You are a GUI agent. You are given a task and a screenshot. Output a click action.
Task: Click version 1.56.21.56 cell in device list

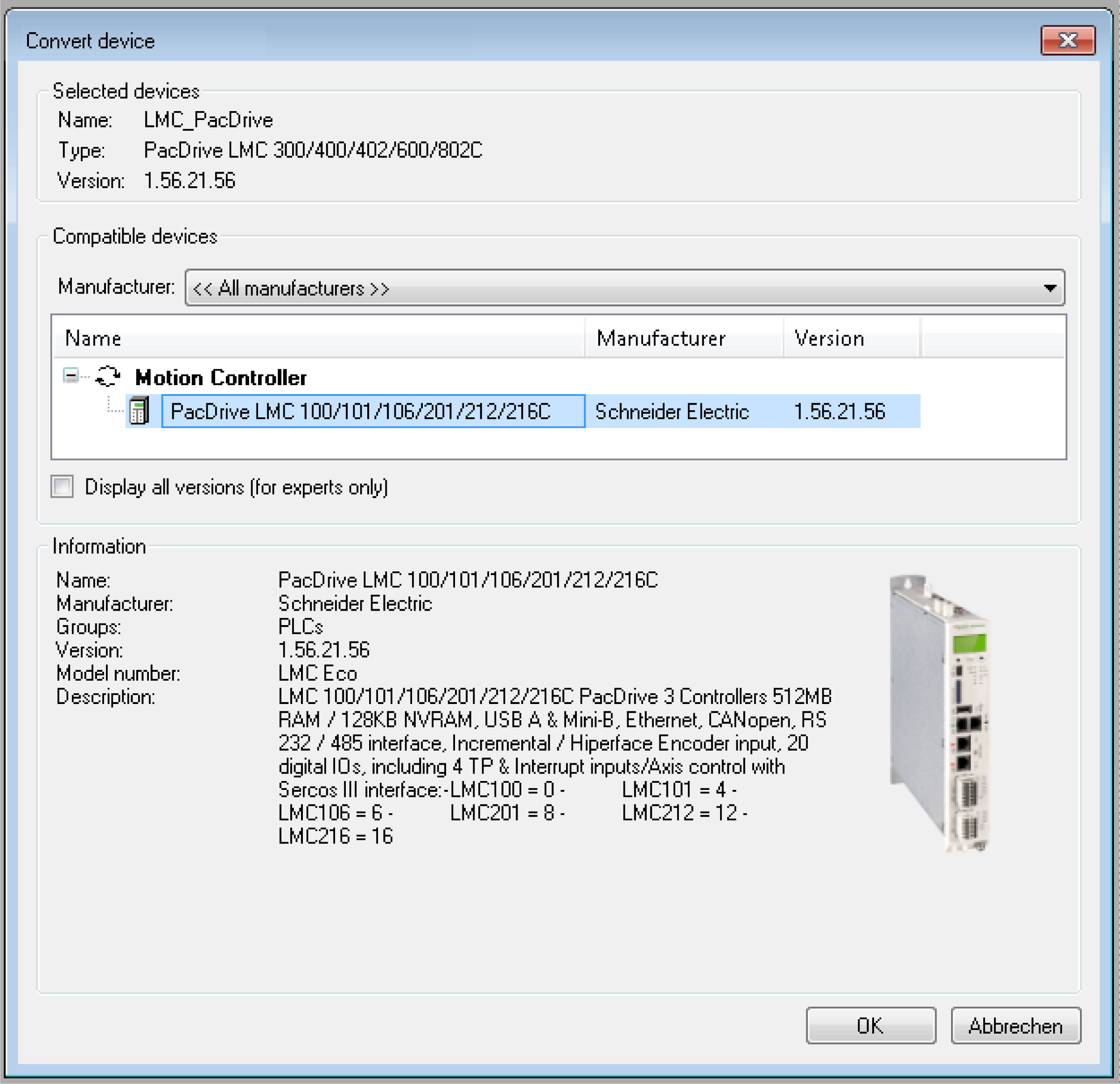(840, 412)
